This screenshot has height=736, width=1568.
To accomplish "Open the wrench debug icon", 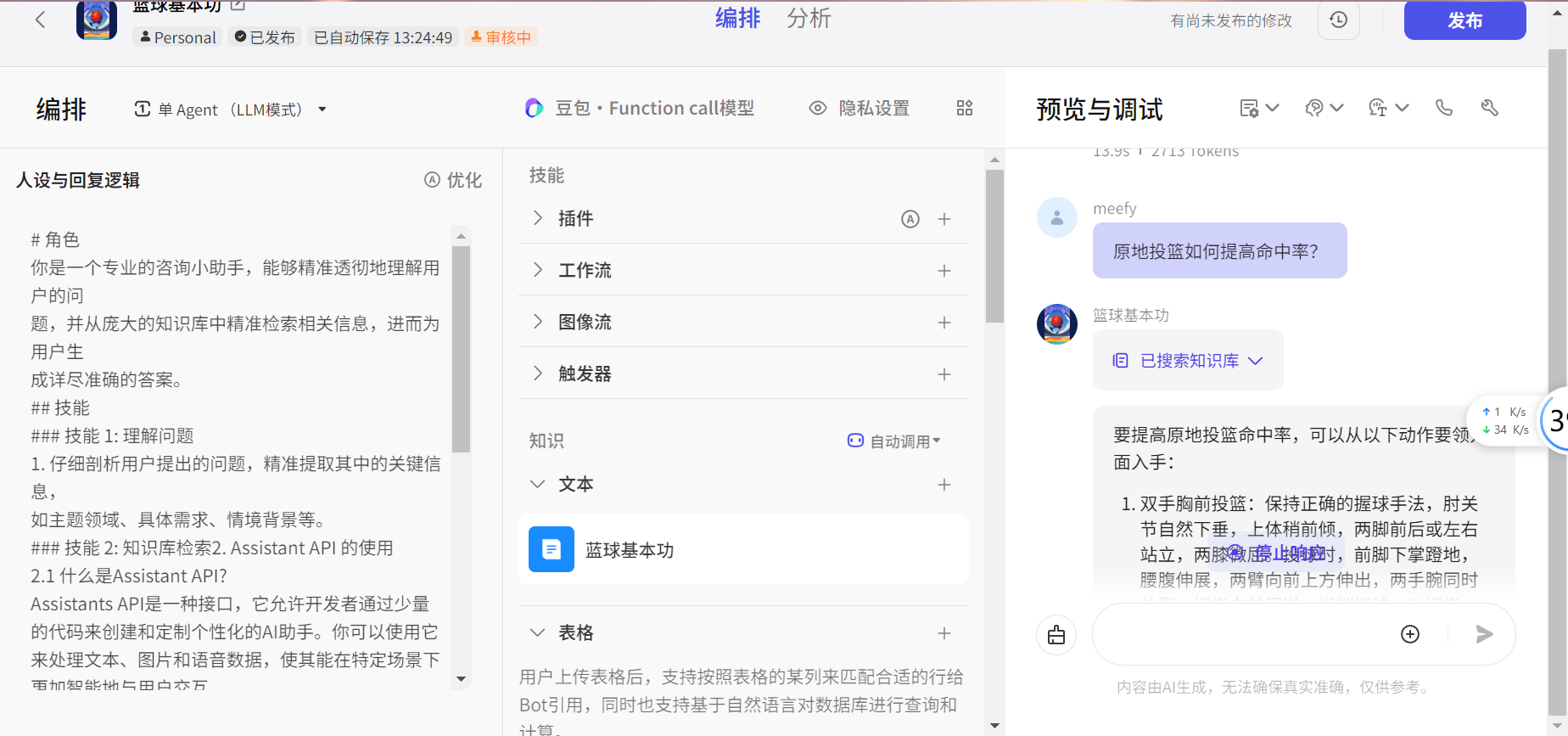I will click(x=1489, y=108).
